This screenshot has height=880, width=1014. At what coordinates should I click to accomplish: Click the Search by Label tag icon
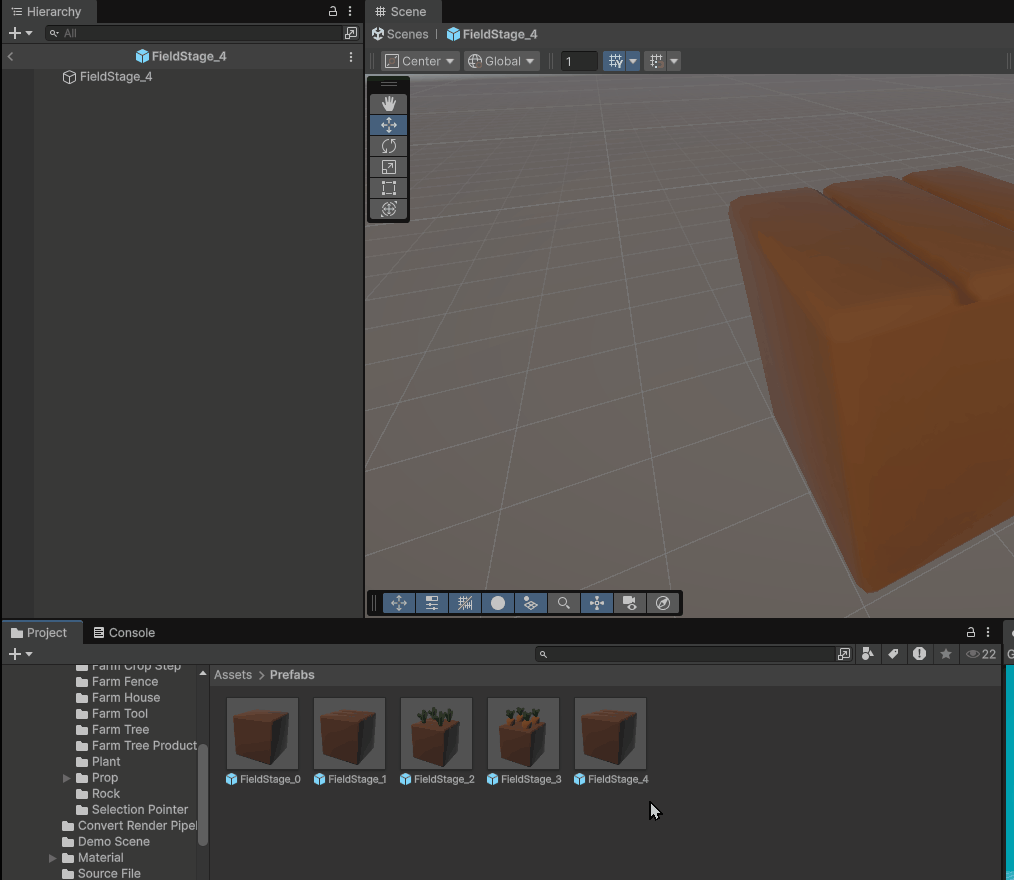pos(894,654)
